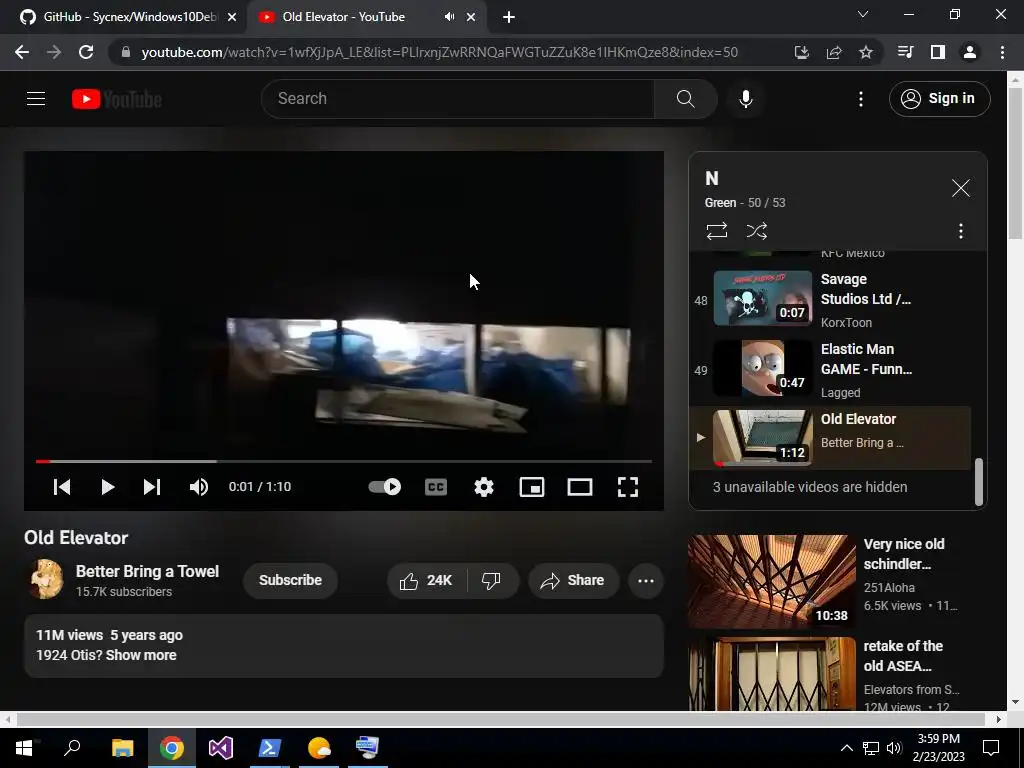Viewport: 1024px width, 768px height.
Task: Click the install app icon in address bar
Action: (802, 52)
